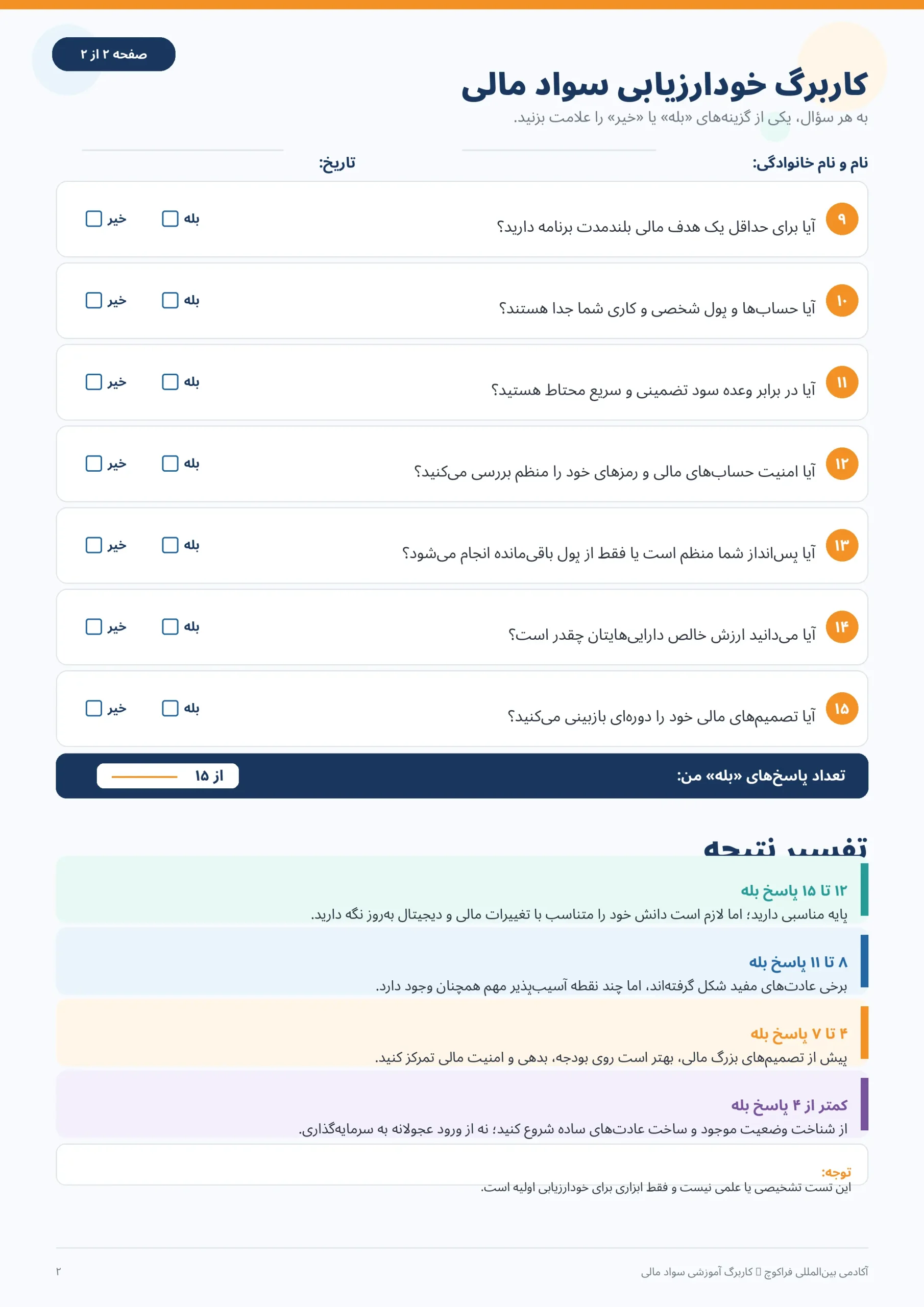The height and width of the screenshot is (1307, 924).
Task: Select the «کمتر از ۴ پاسخ بله» result band
Action: coord(461,1104)
